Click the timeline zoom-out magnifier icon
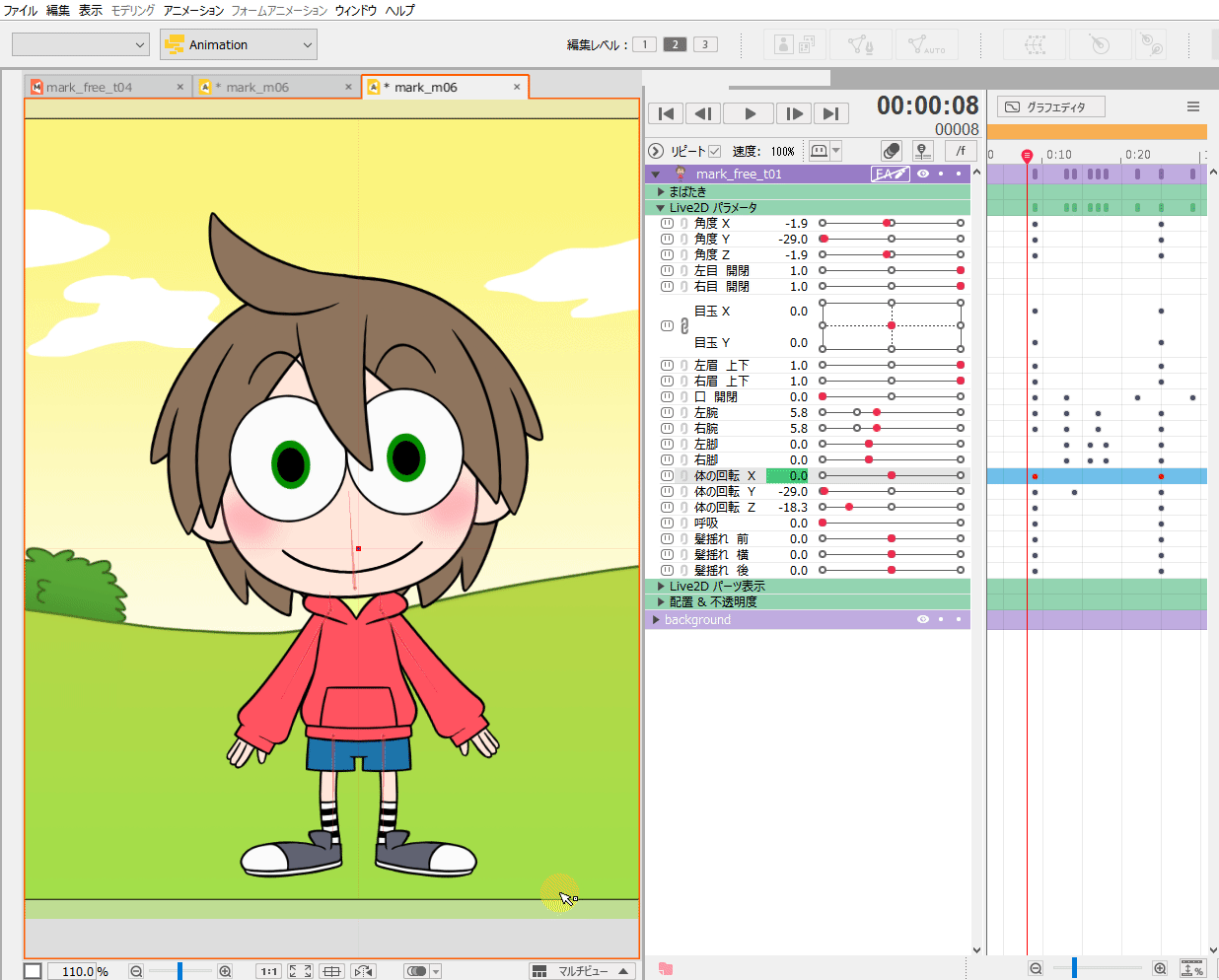 1036,969
